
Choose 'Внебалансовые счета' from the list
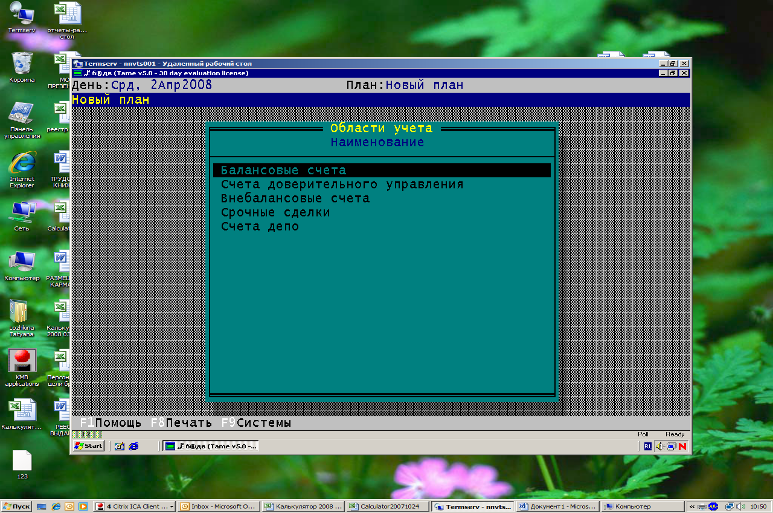[x=295, y=199]
